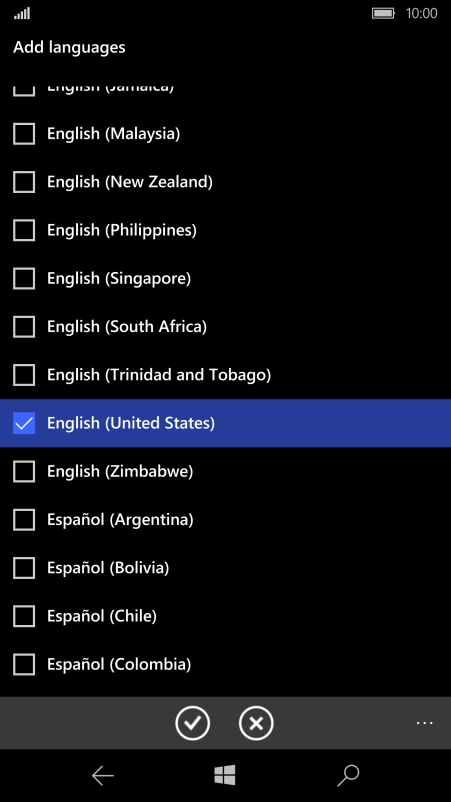Pick the English (Trinidad and Tobago) entry
The height and width of the screenshot is (802, 451).
click(226, 375)
